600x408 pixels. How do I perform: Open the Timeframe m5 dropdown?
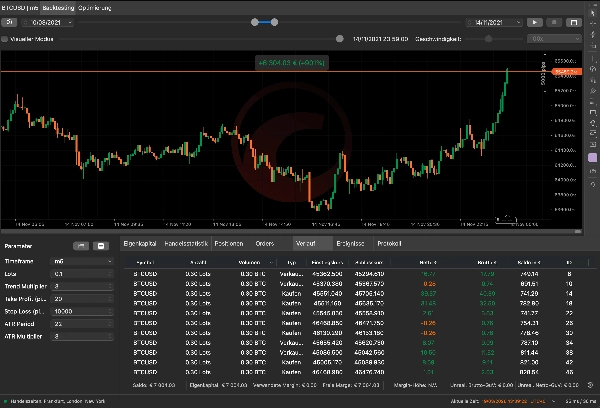(x=82, y=261)
